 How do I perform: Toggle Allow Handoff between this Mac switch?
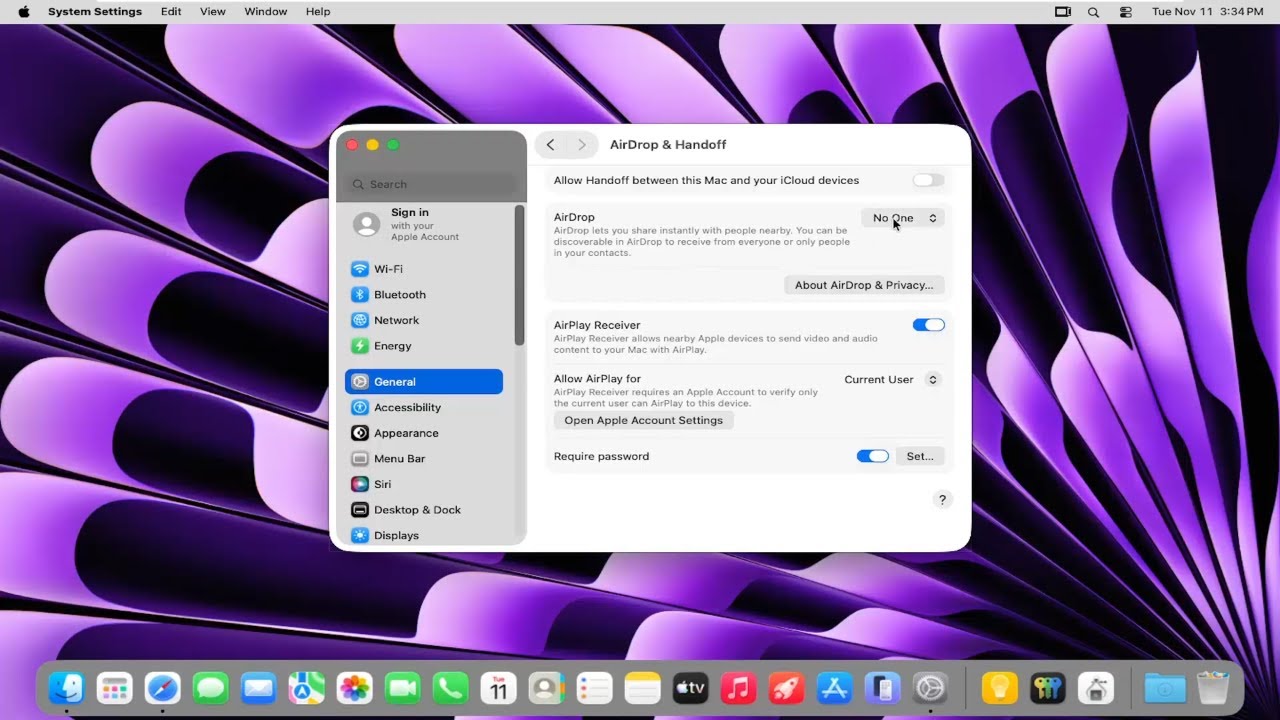click(928, 180)
